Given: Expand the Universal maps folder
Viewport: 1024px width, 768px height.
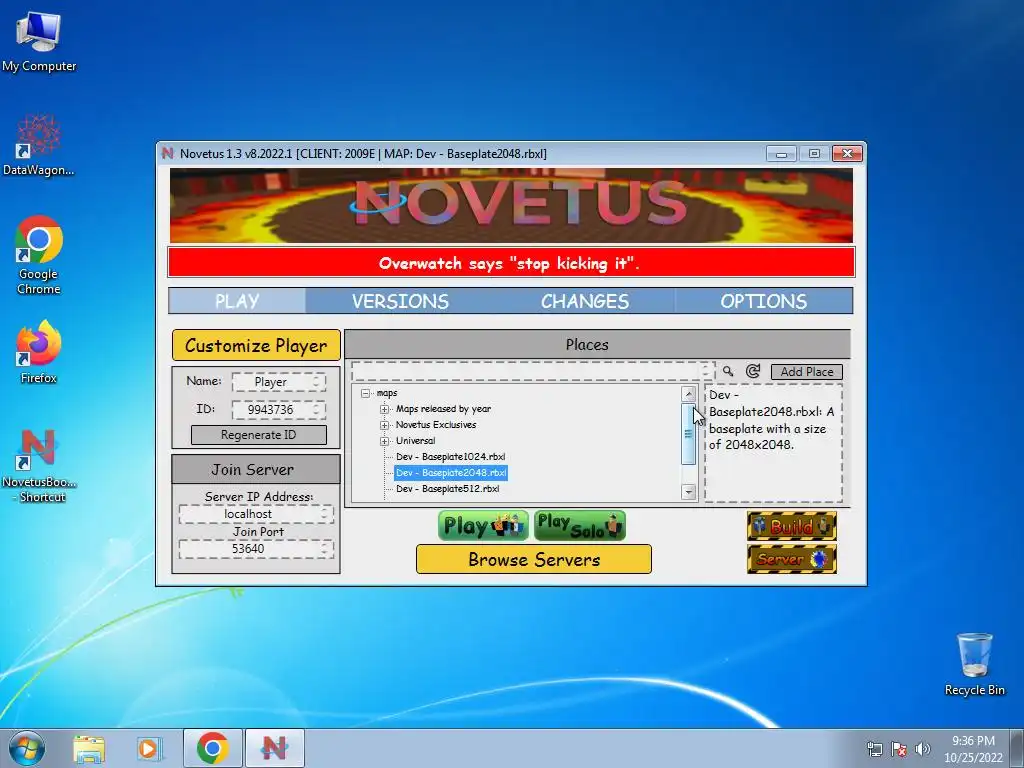Looking at the screenshot, I should [385, 441].
